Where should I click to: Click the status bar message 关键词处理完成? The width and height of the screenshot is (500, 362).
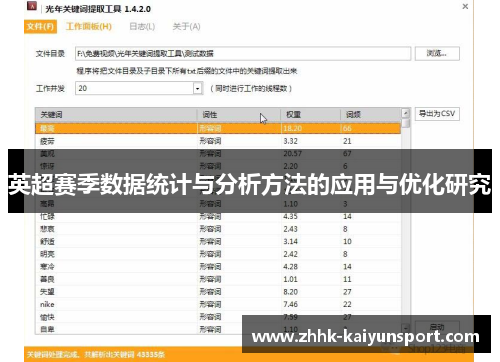[x=96, y=355]
